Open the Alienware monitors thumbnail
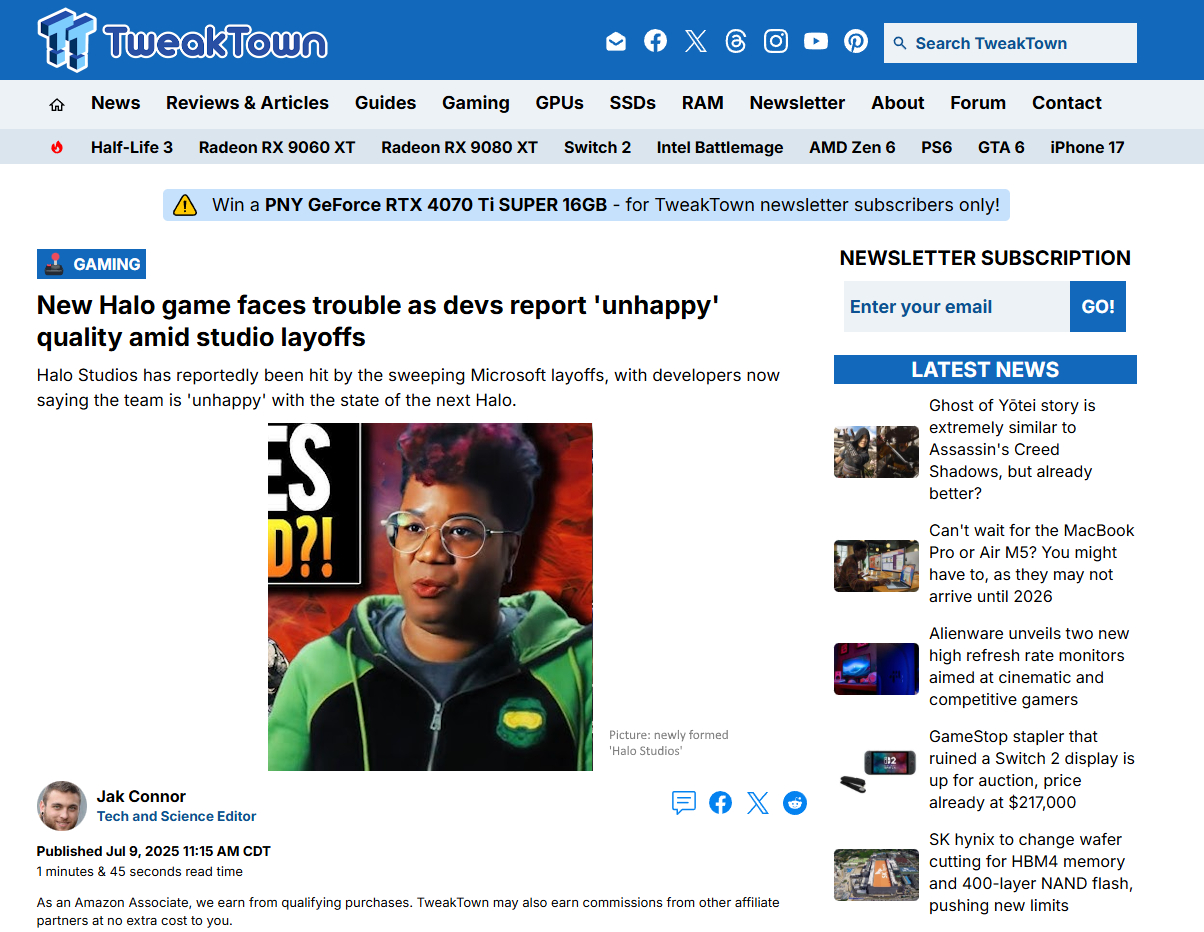1204x932 pixels. coord(876,669)
